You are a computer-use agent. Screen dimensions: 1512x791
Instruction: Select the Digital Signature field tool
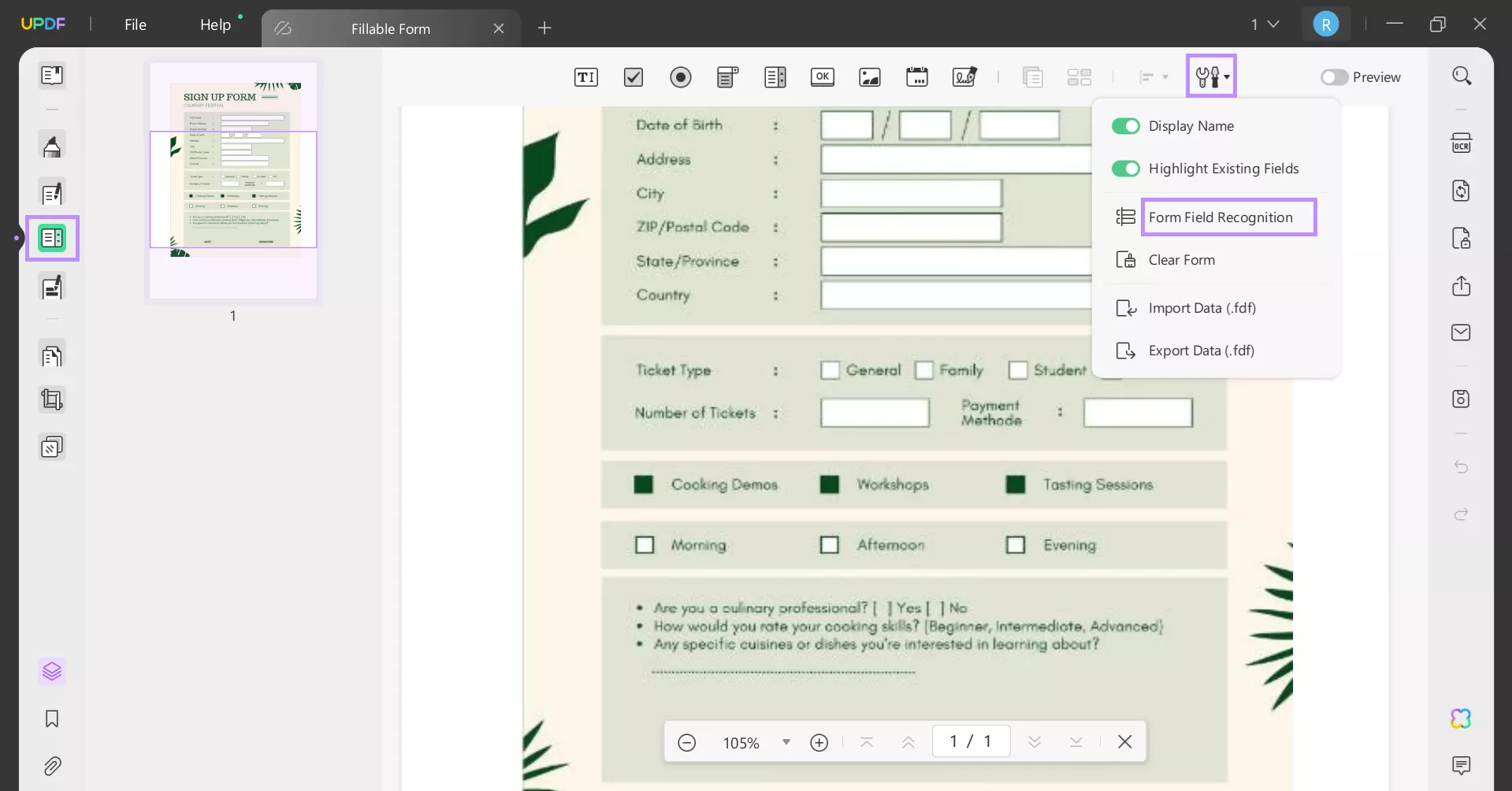(x=964, y=77)
